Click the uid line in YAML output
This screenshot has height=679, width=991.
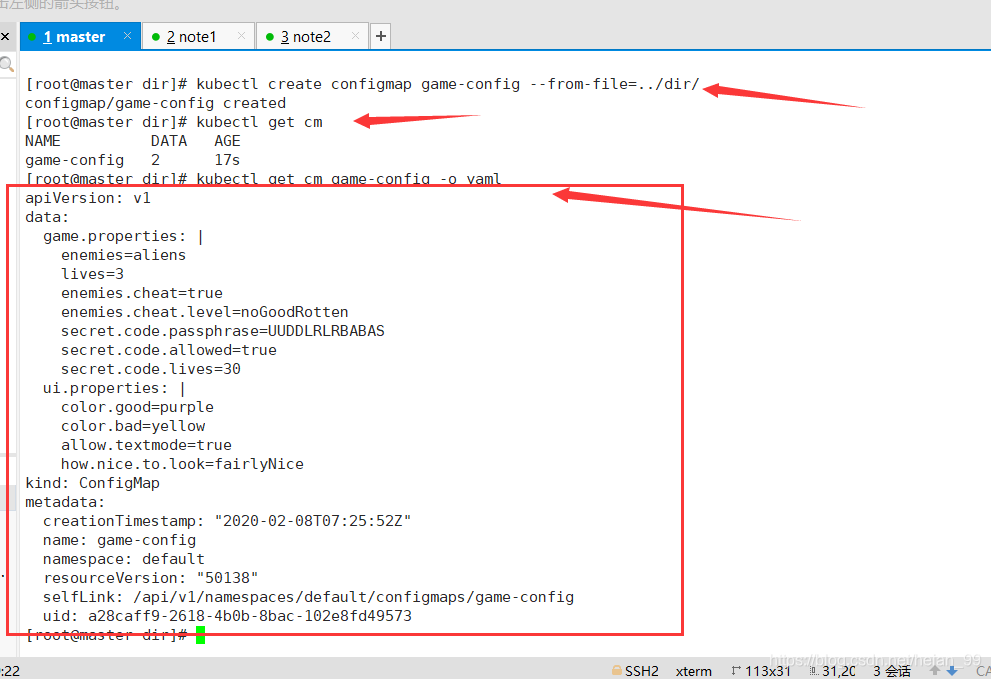pos(227,616)
